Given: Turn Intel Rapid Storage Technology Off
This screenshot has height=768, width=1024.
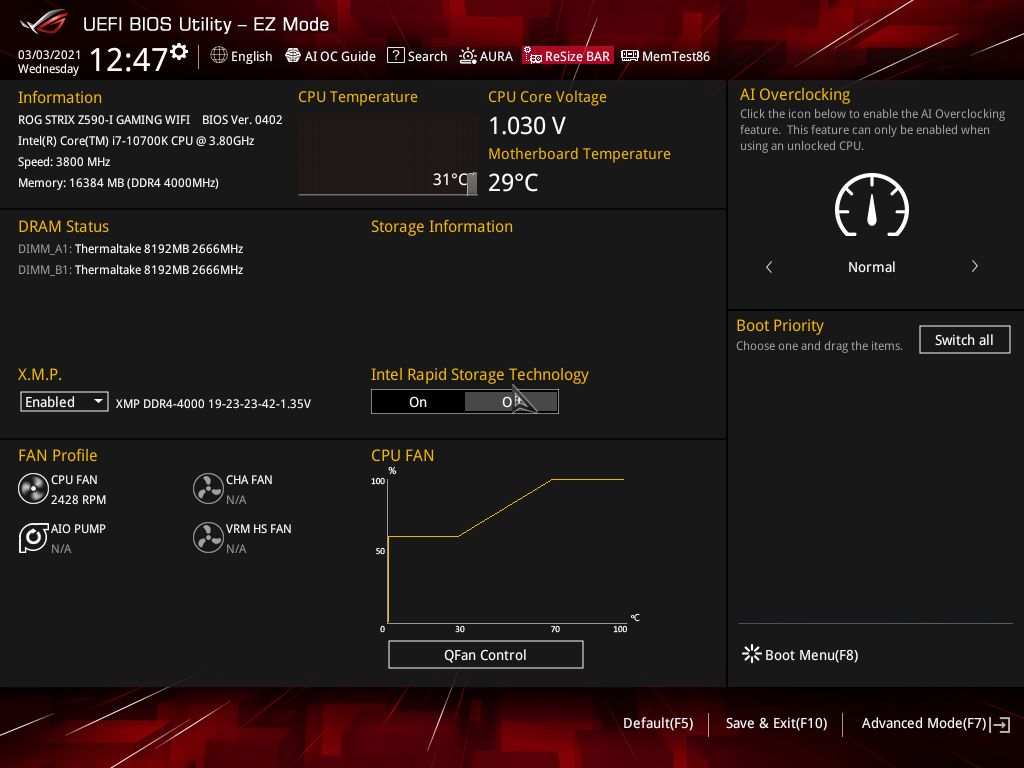Looking at the screenshot, I should (x=511, y=402).
